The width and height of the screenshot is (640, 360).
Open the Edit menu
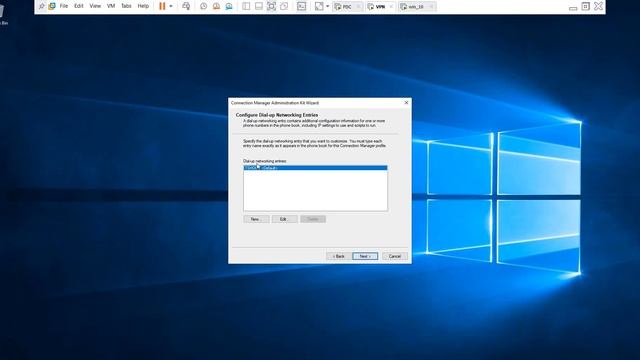(x=79, y=6)
